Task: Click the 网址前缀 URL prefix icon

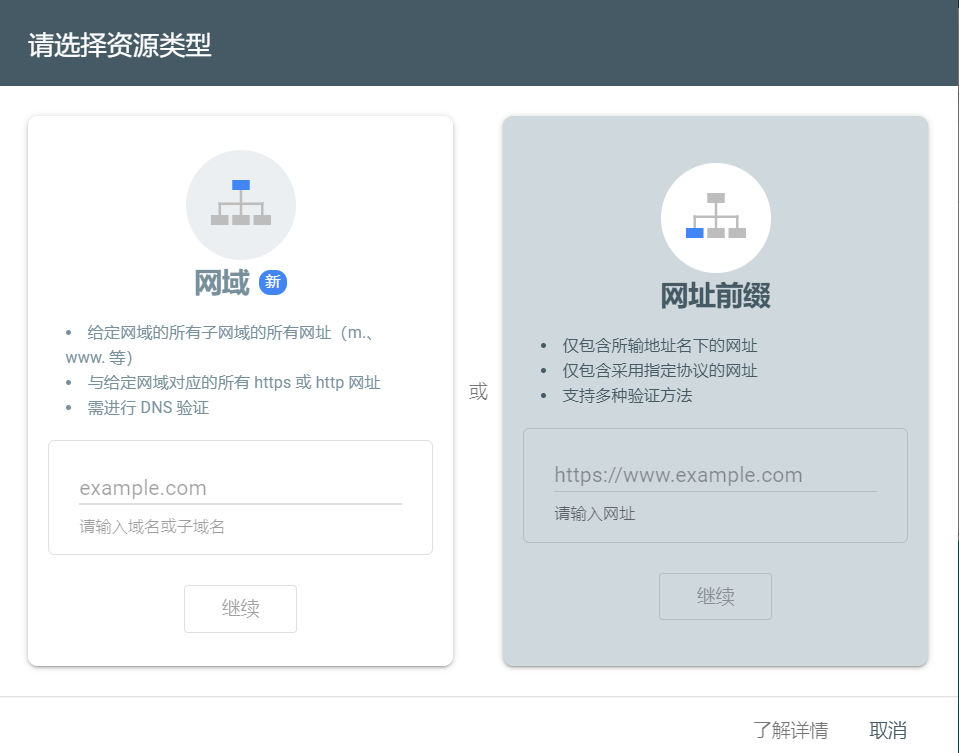Action: click(715, 217)
